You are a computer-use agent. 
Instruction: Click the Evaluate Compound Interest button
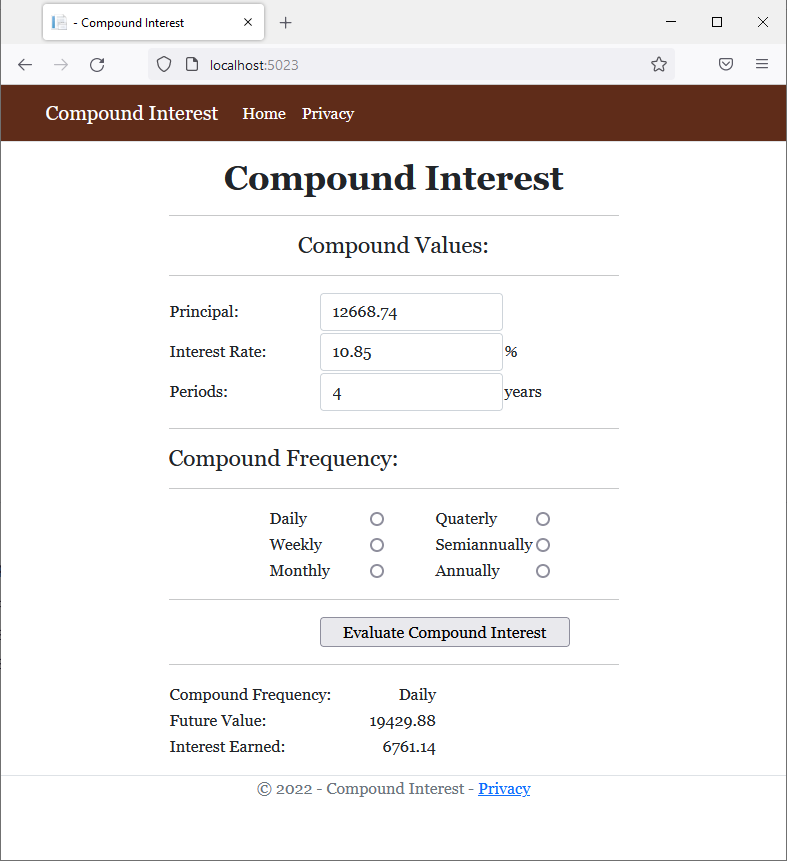[x=445, y=632]
